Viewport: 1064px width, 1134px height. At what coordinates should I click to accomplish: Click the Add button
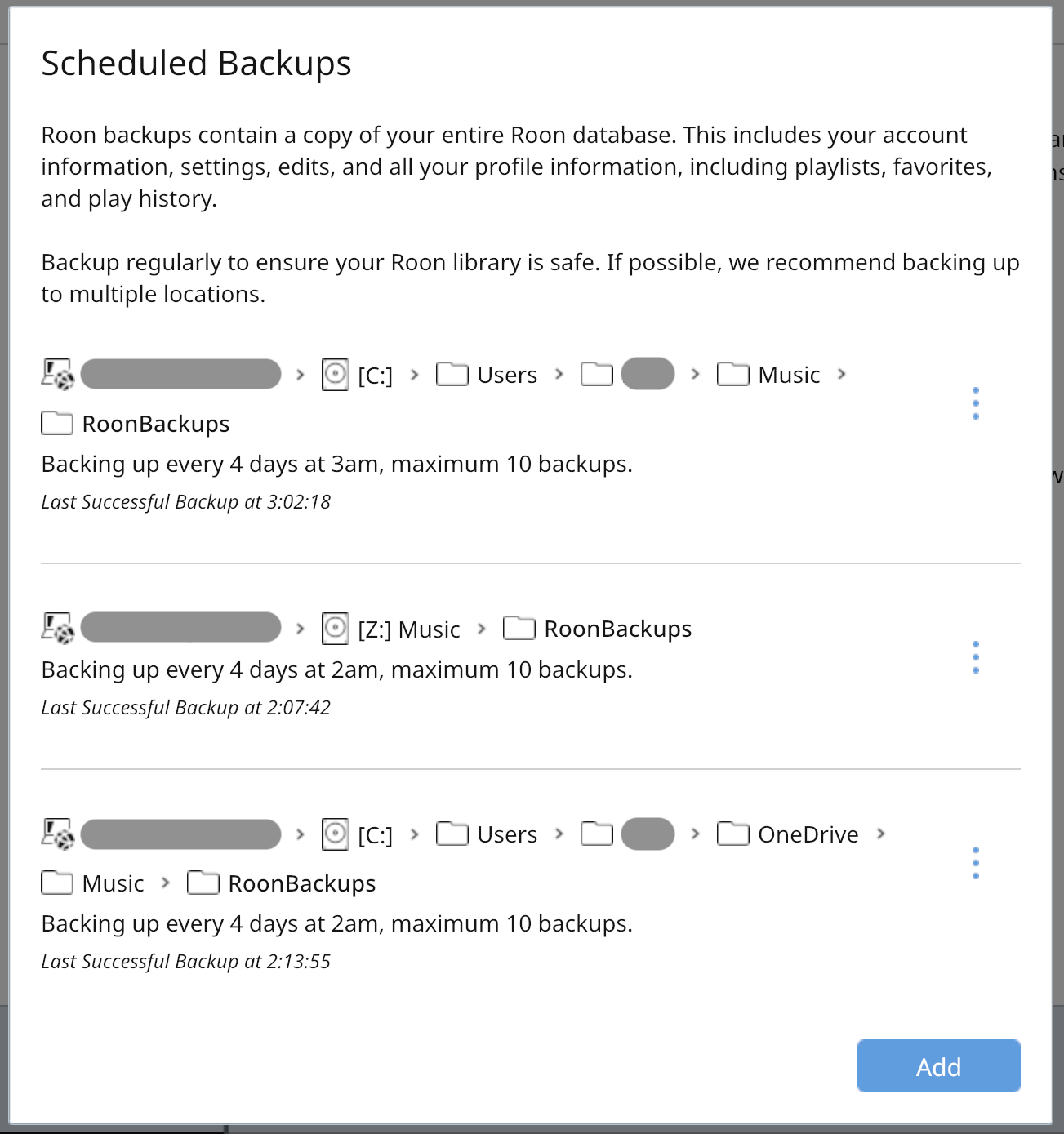[938, 1065]
